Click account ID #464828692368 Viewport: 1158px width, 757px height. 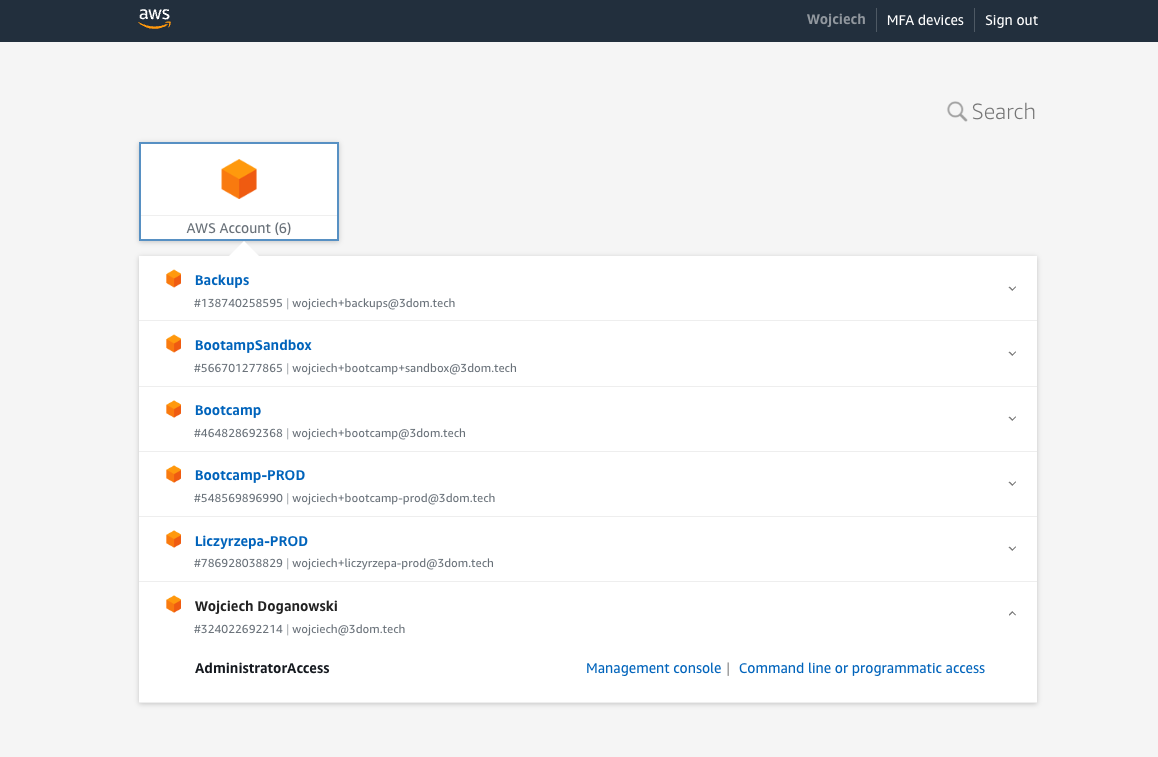(x=238, y=433)
